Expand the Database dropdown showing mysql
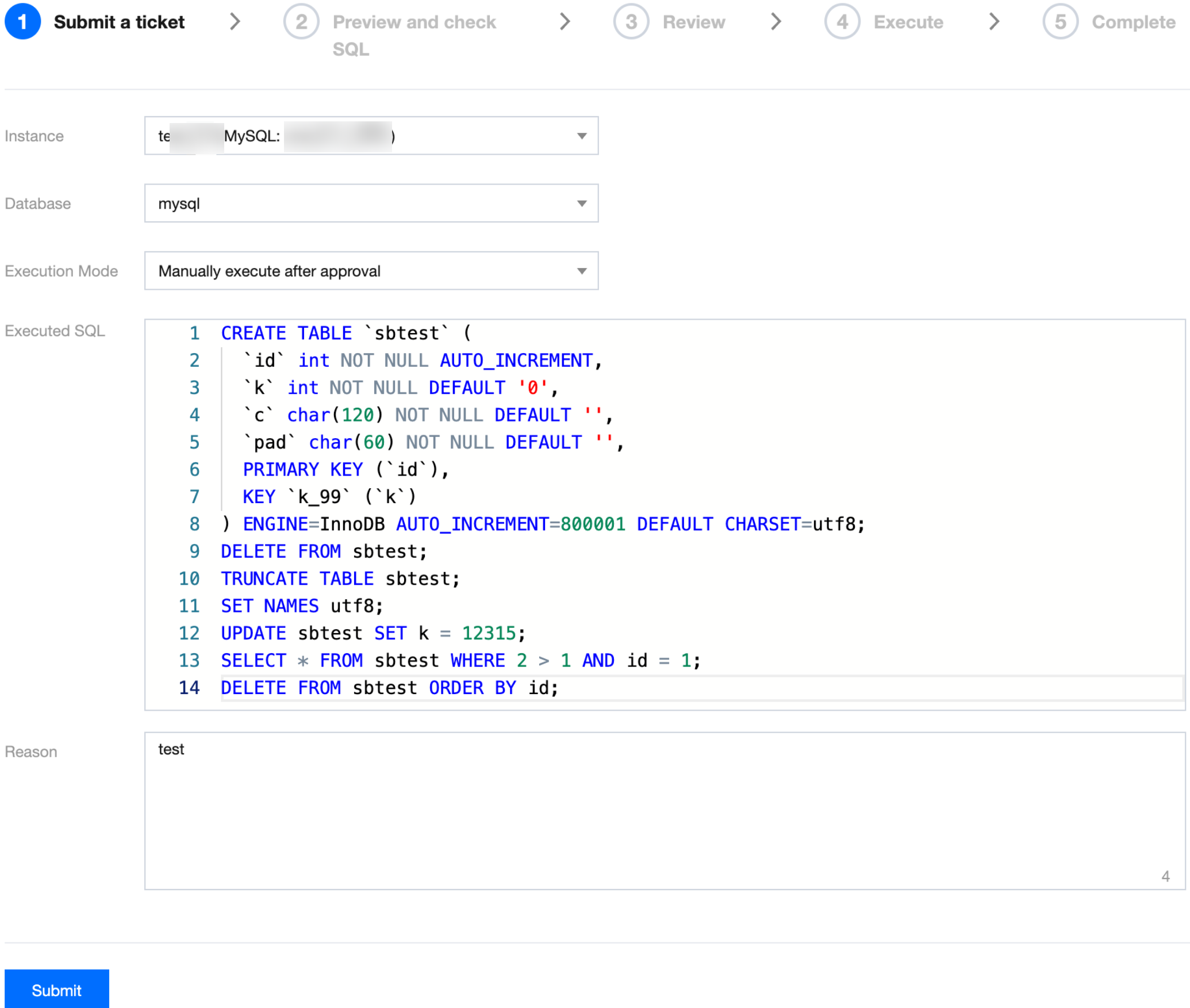This screenshot has width=1190, height=1008. (x=371, y=203)
